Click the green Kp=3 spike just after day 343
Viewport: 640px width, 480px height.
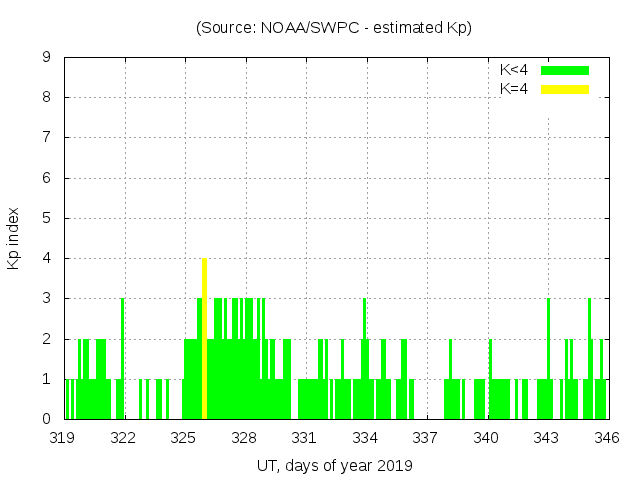[x=549, y=358]
